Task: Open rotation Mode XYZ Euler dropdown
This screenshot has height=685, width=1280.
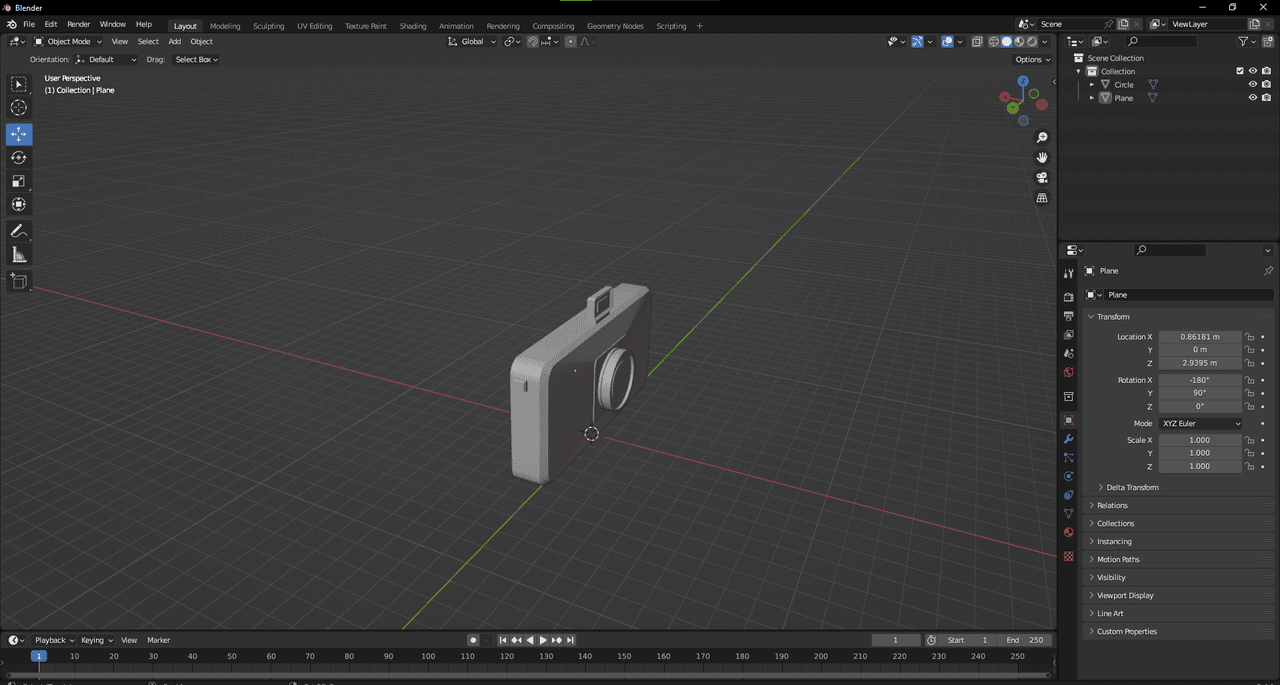Action: [x=1200, y=424]
